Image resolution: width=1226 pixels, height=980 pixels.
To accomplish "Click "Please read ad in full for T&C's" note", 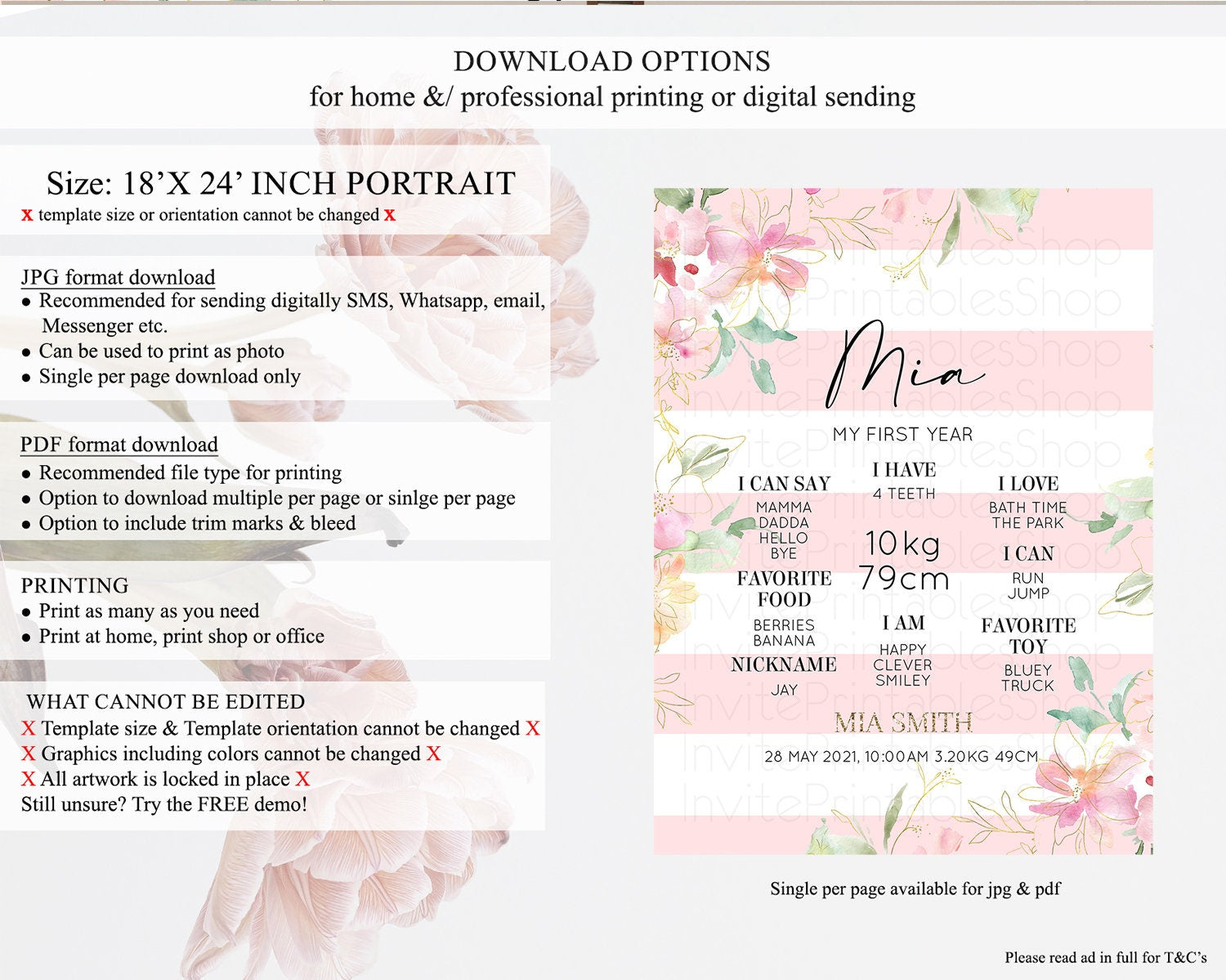I will pos(1105,957).
